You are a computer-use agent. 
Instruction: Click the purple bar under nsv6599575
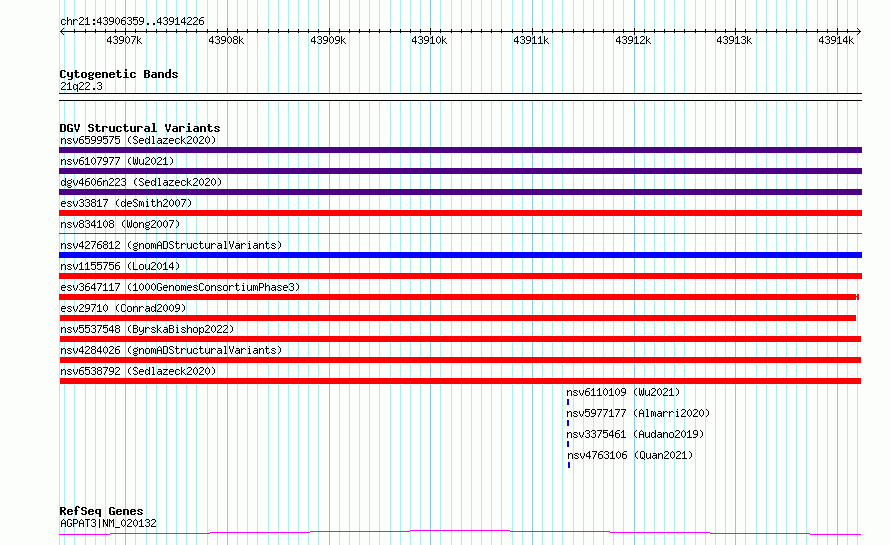point(460,150)
